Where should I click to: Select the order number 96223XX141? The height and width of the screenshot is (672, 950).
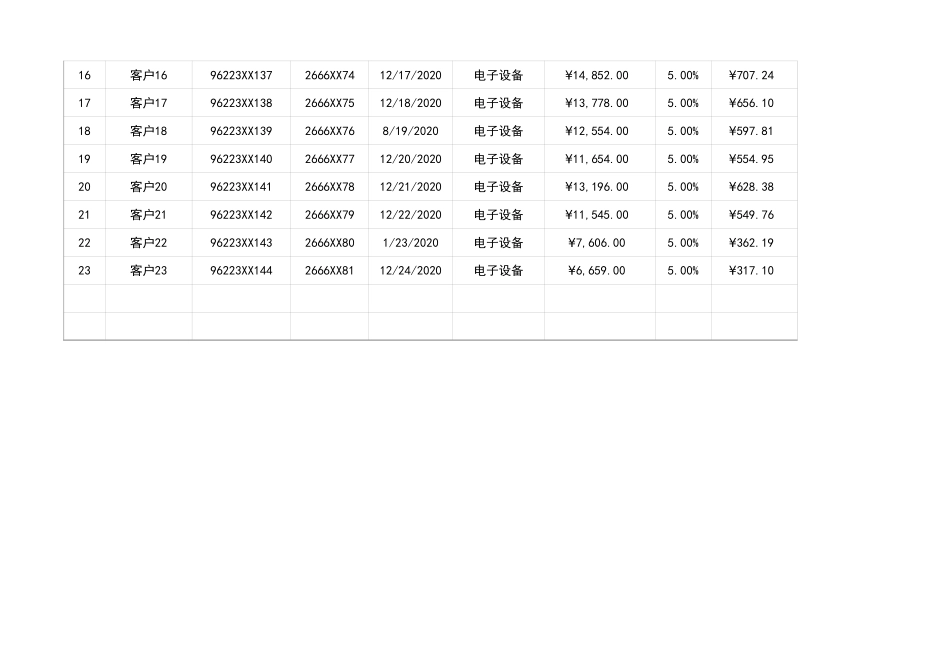[x=241, y=187]
